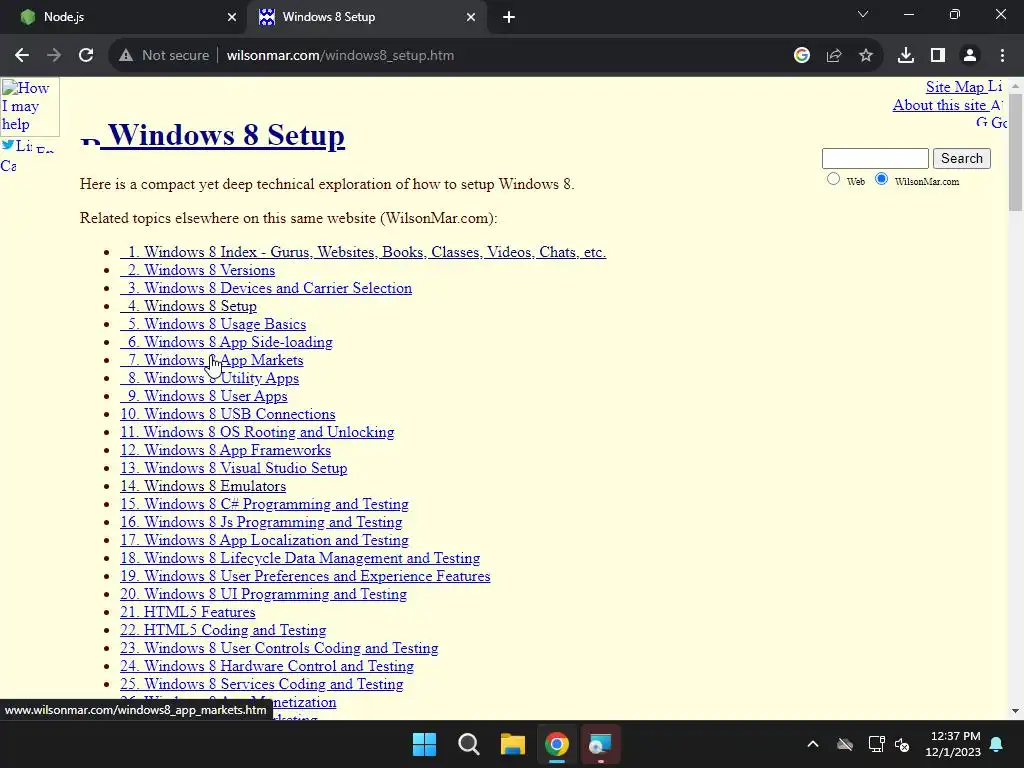Image resolution: width=1024 pixels, height=768 pixels.
Task: Open 14. Windows 8 Emulators link
Action: (203, 486)
